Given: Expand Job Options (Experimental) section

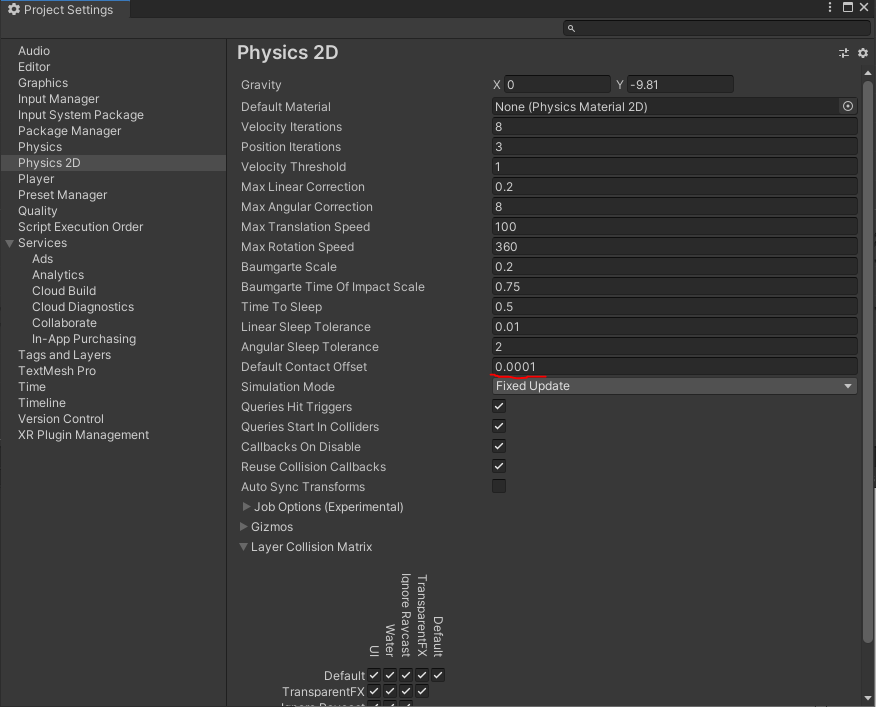Looking at the screenshot, I should (246, 506).
